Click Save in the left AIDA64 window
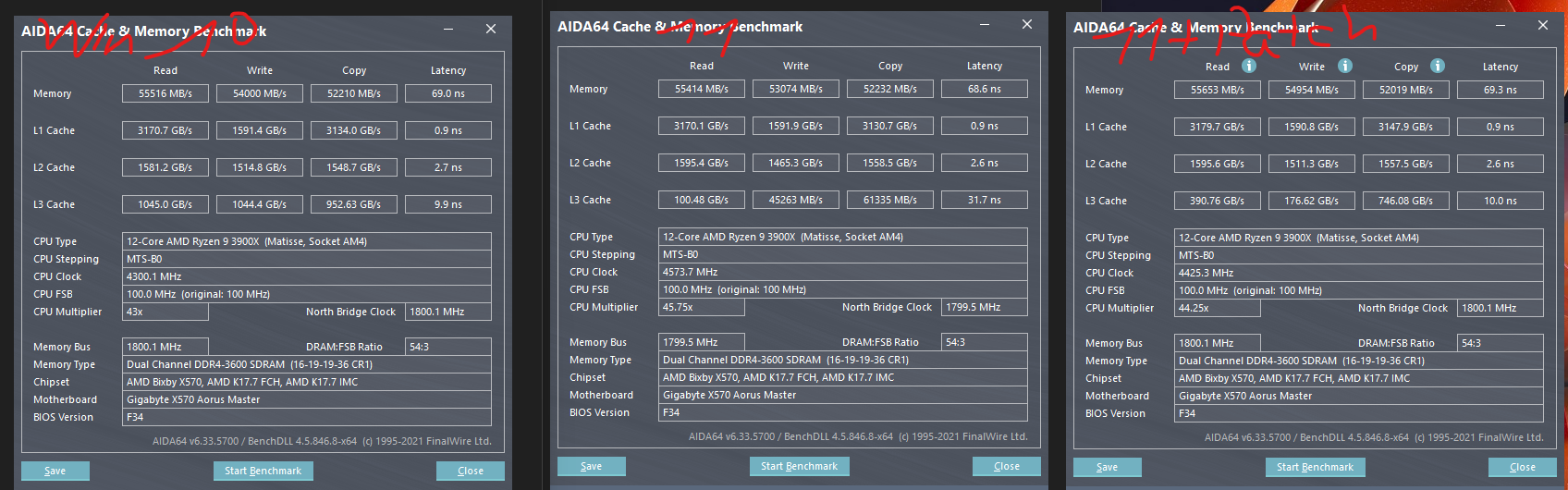Screen dimensions: 1568x490 click(x=55, y=471)
